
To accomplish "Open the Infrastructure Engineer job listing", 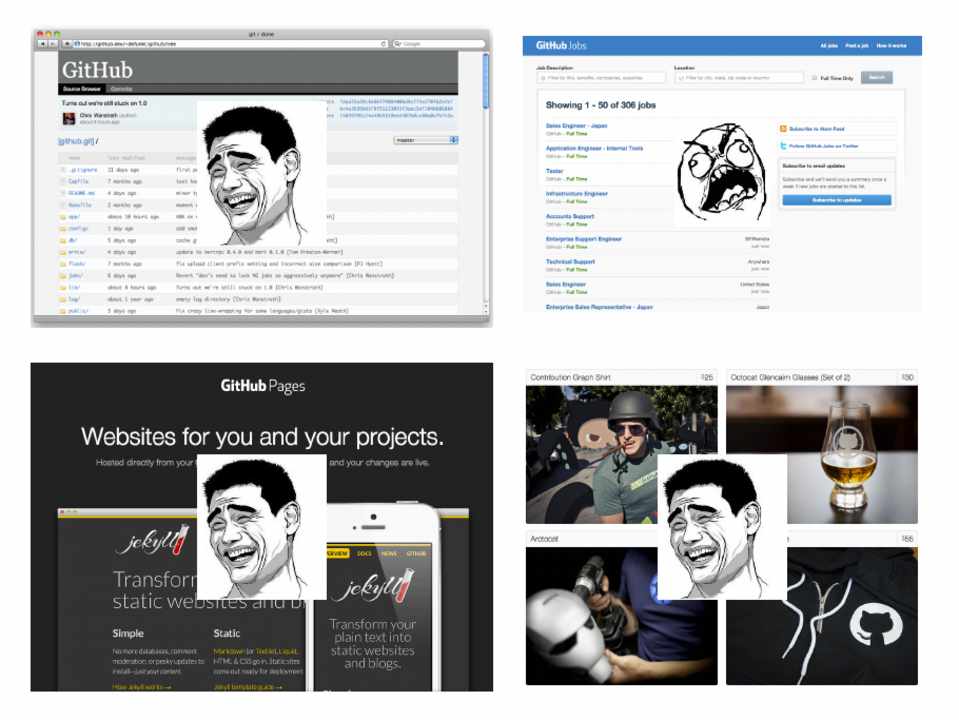I will point(576,194).
